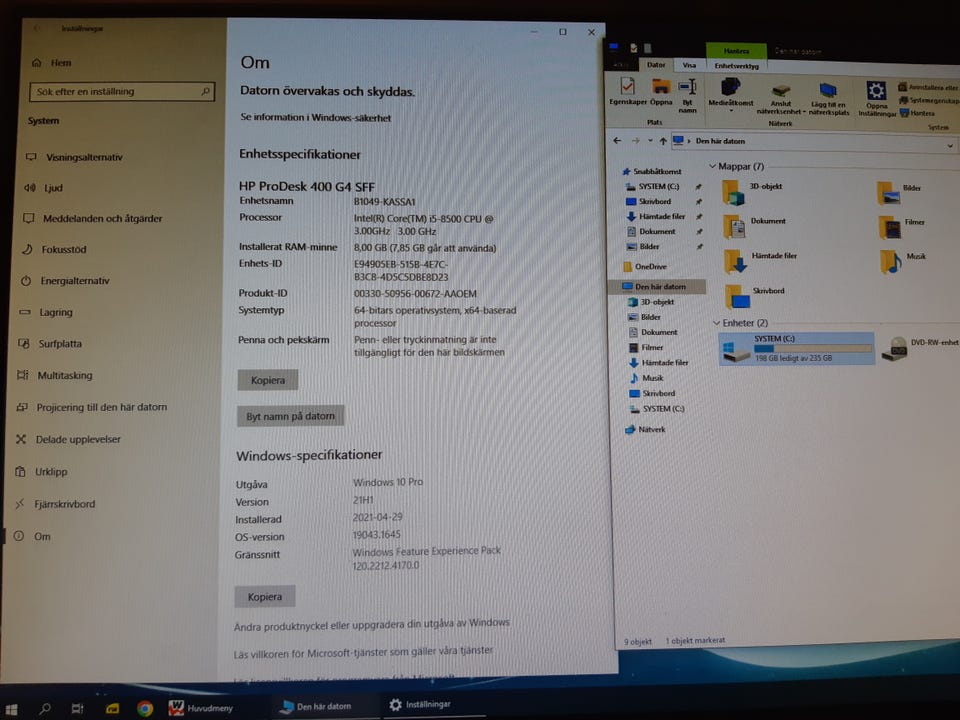The width and height of the screenshot is (960, 720).
Task: Open the Musik folder in Mappar
Action: point(902,261)
